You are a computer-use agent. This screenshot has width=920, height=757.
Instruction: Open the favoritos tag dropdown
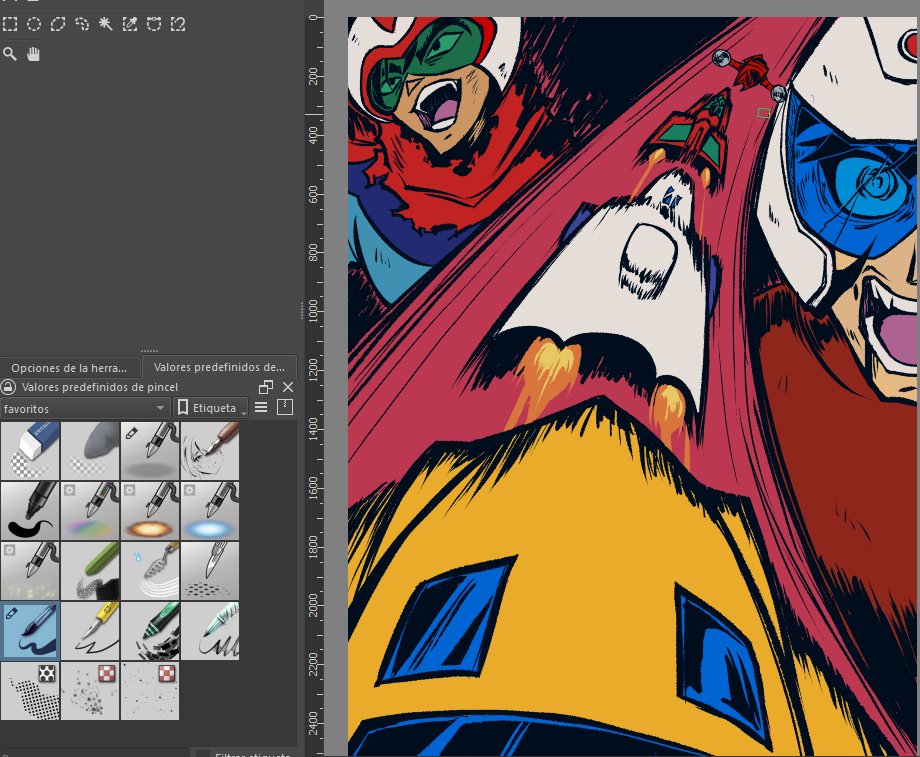[x=85, y=408]
